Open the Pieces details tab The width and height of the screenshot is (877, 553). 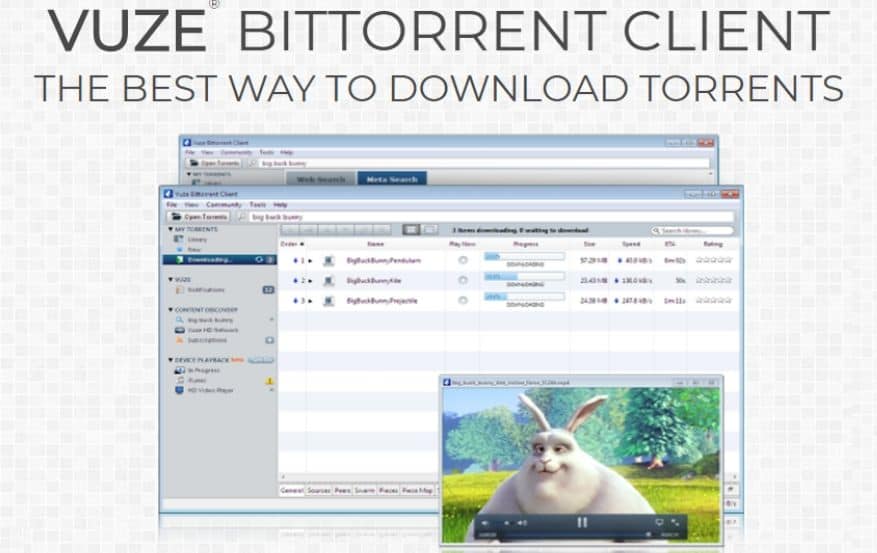388,490
